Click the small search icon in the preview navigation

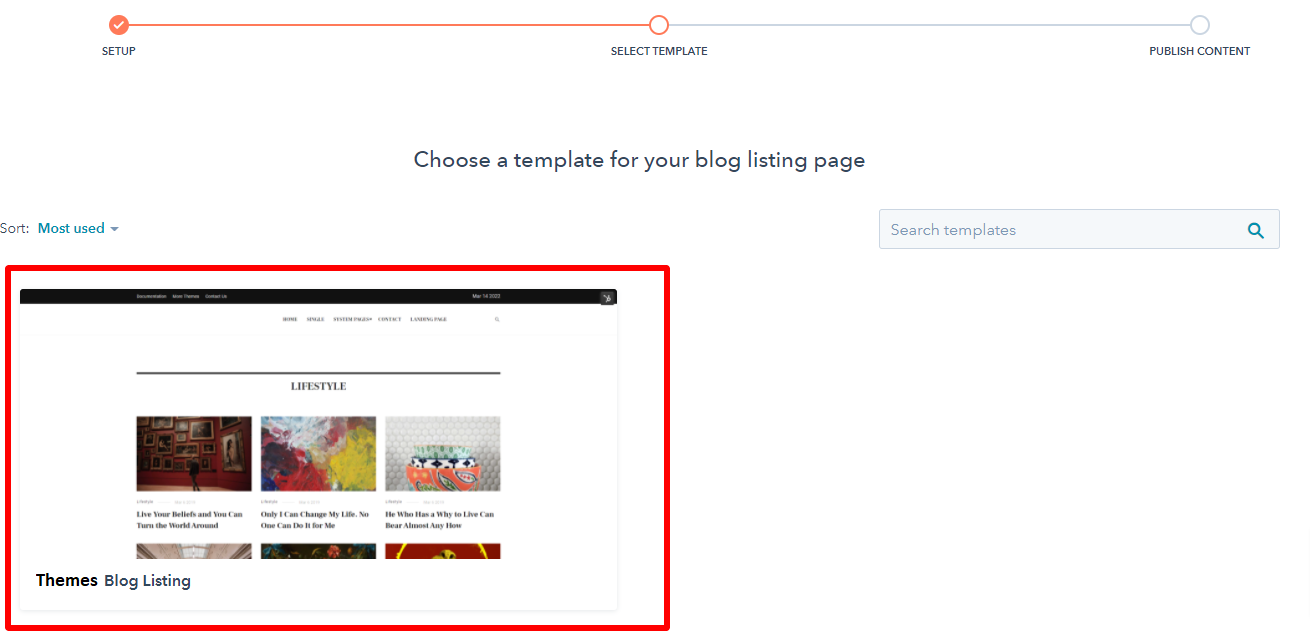coord(497,319)
